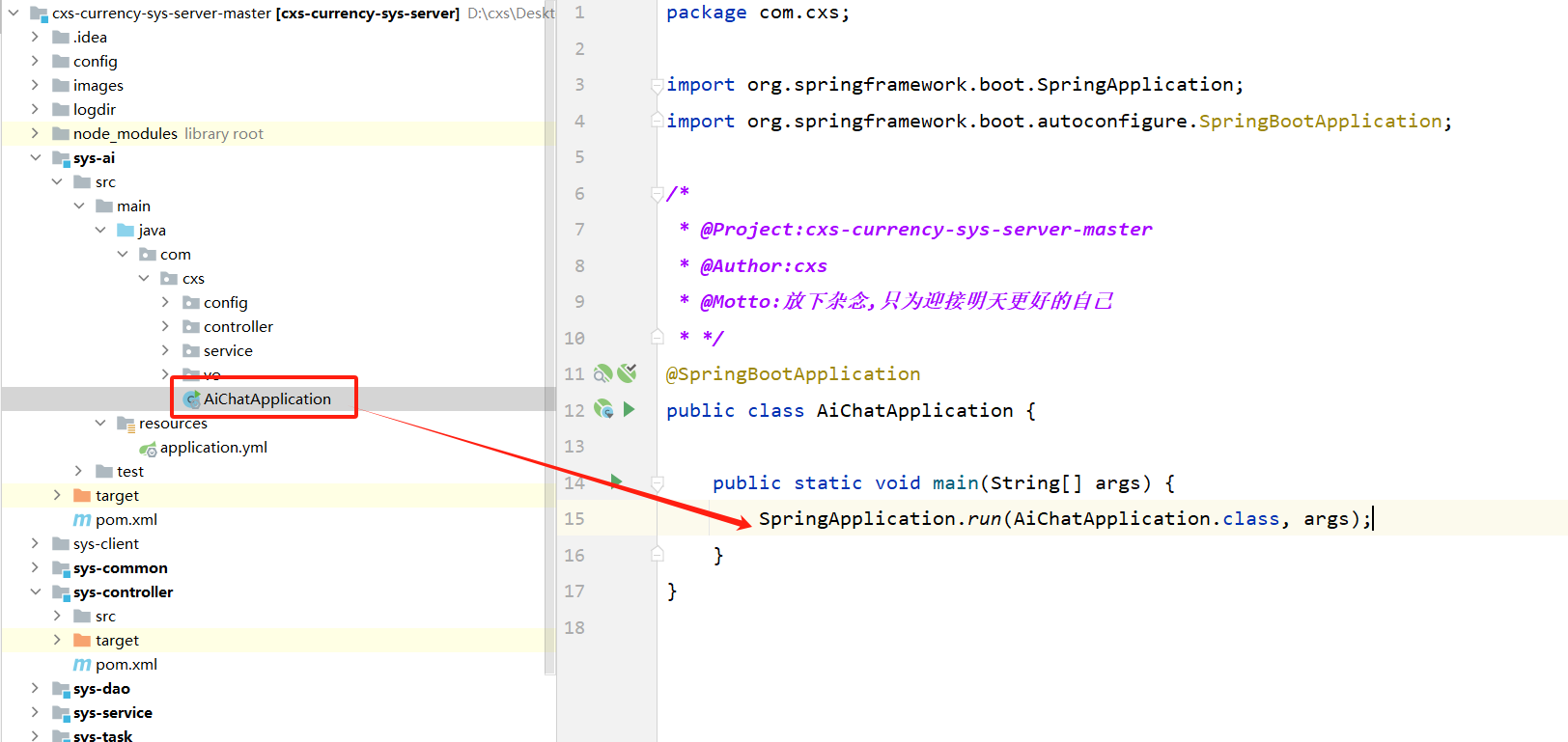The width and height of the screenshot is (1568, 742).
Task: Click the project tree vertical scrollbar
Action: point(549,338)
